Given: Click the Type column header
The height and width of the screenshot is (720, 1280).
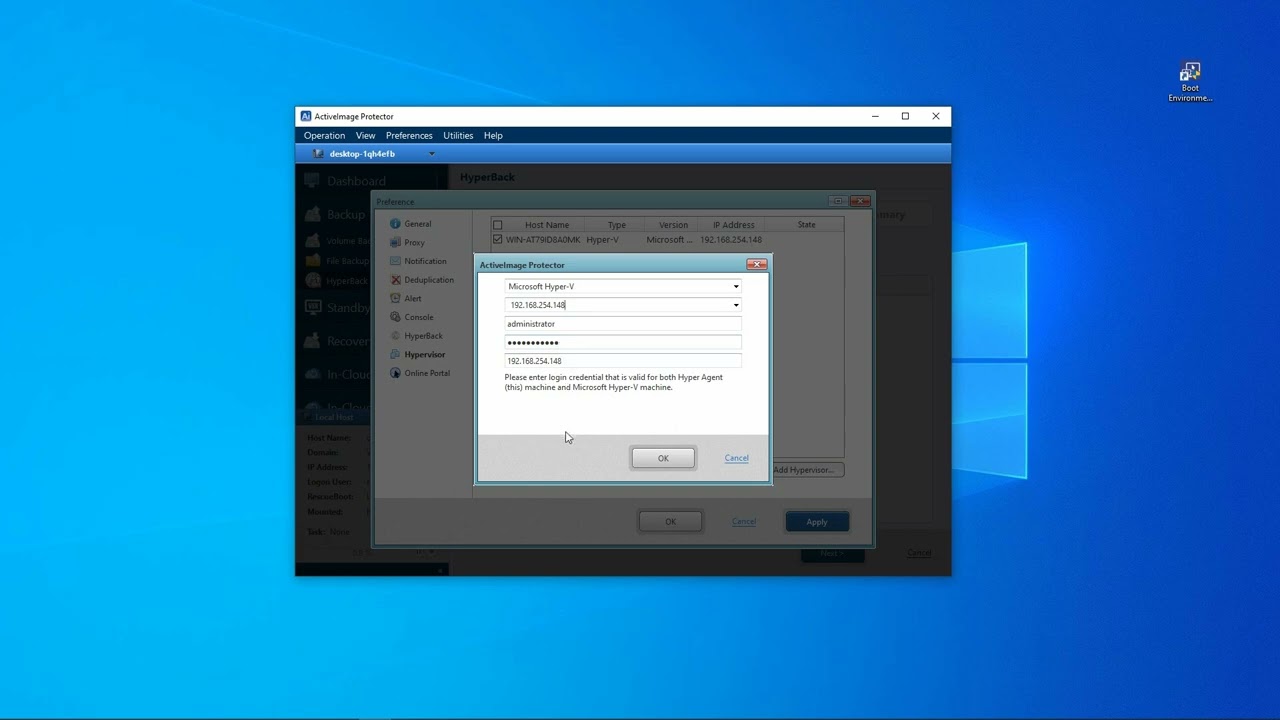Looking at the screenshot, I should pyautogui.click(x=616, y=225).
